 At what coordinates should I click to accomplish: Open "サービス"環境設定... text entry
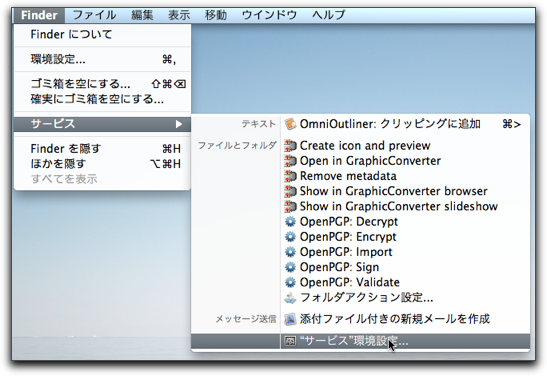point(354,341)
